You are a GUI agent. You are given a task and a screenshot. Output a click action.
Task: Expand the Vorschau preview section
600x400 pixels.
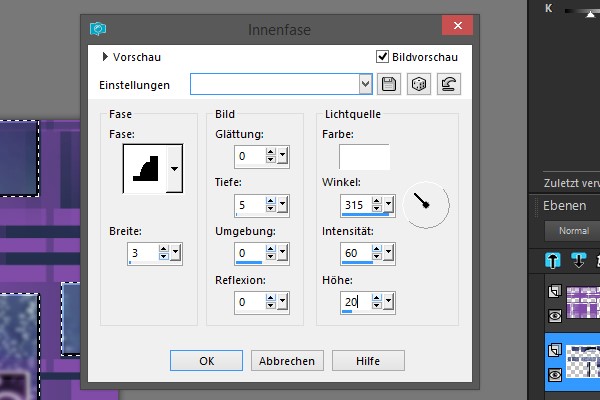coord(106,58)
